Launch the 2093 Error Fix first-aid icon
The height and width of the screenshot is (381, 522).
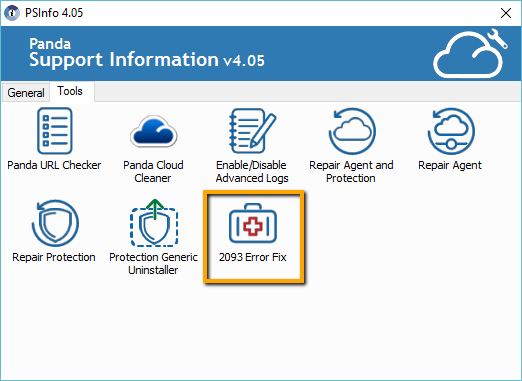pos(253,223)
